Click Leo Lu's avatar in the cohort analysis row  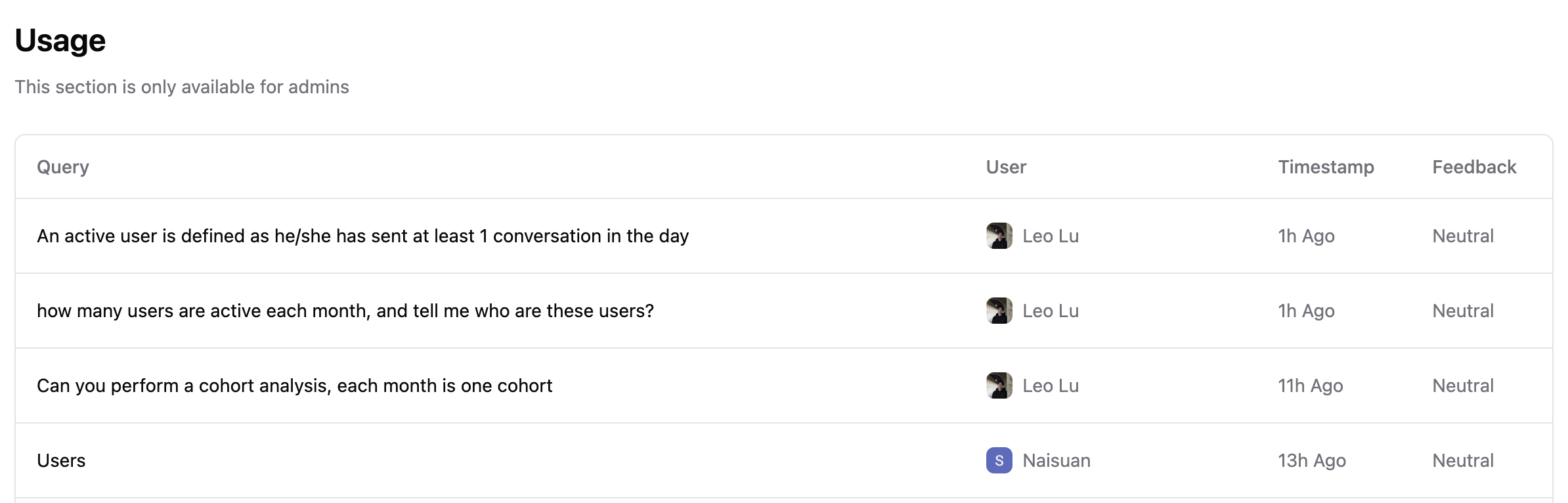coord(999,385)
